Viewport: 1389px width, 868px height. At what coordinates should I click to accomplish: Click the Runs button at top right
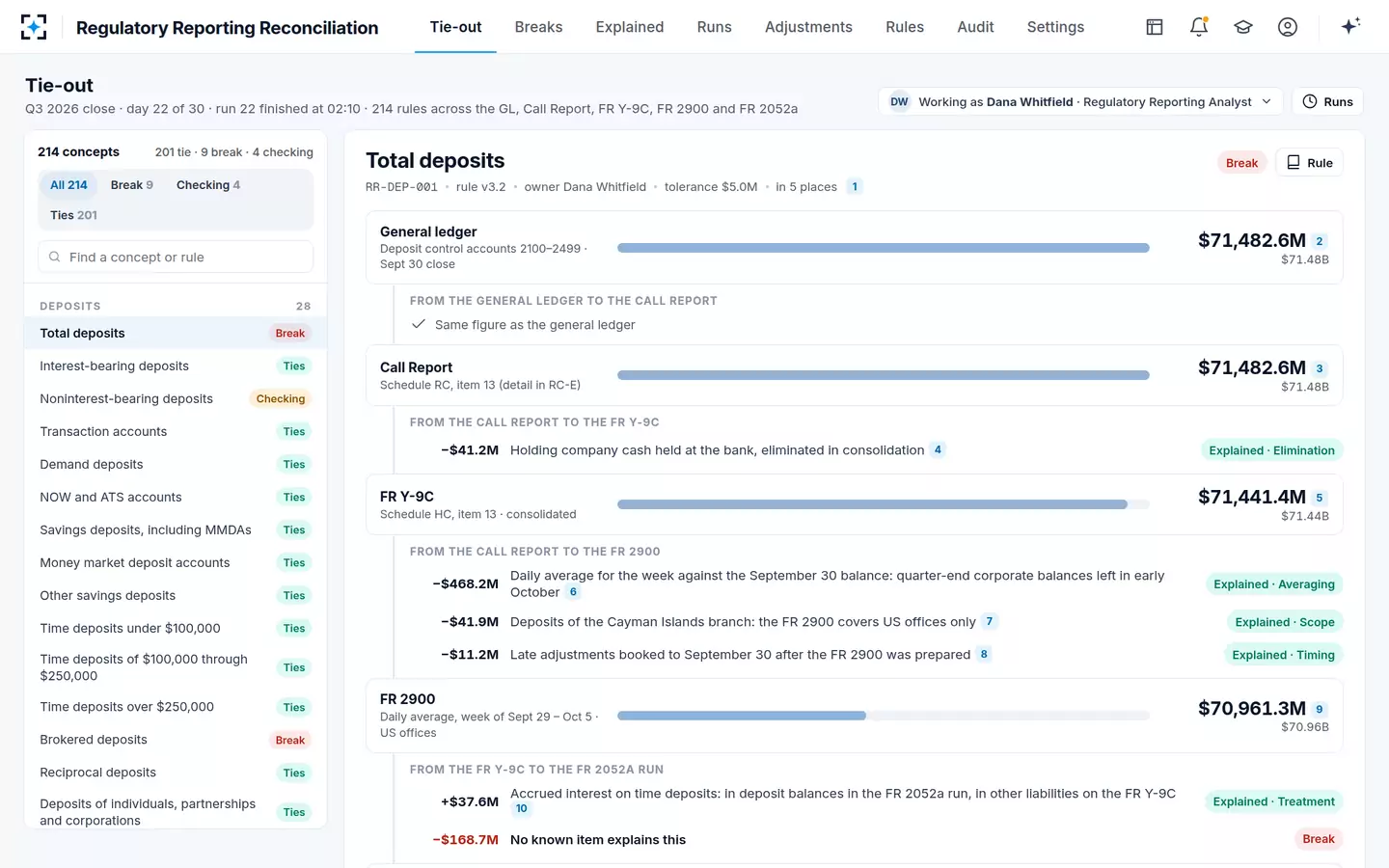[x=1327, y=101]
